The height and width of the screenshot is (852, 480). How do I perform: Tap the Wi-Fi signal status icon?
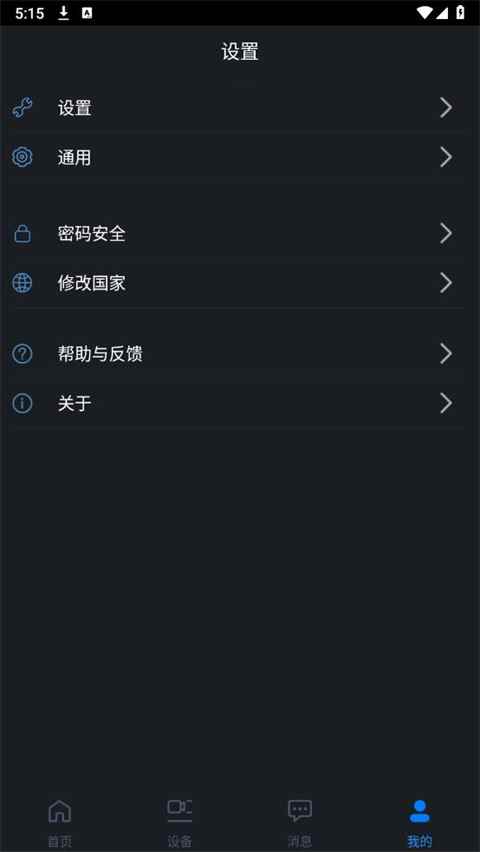tap(424, 13)
